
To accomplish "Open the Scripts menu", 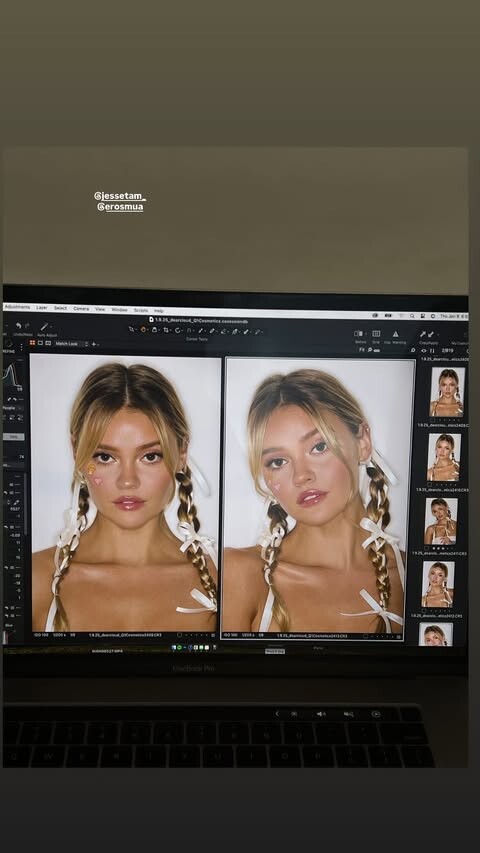I will (x=141, y=310).
